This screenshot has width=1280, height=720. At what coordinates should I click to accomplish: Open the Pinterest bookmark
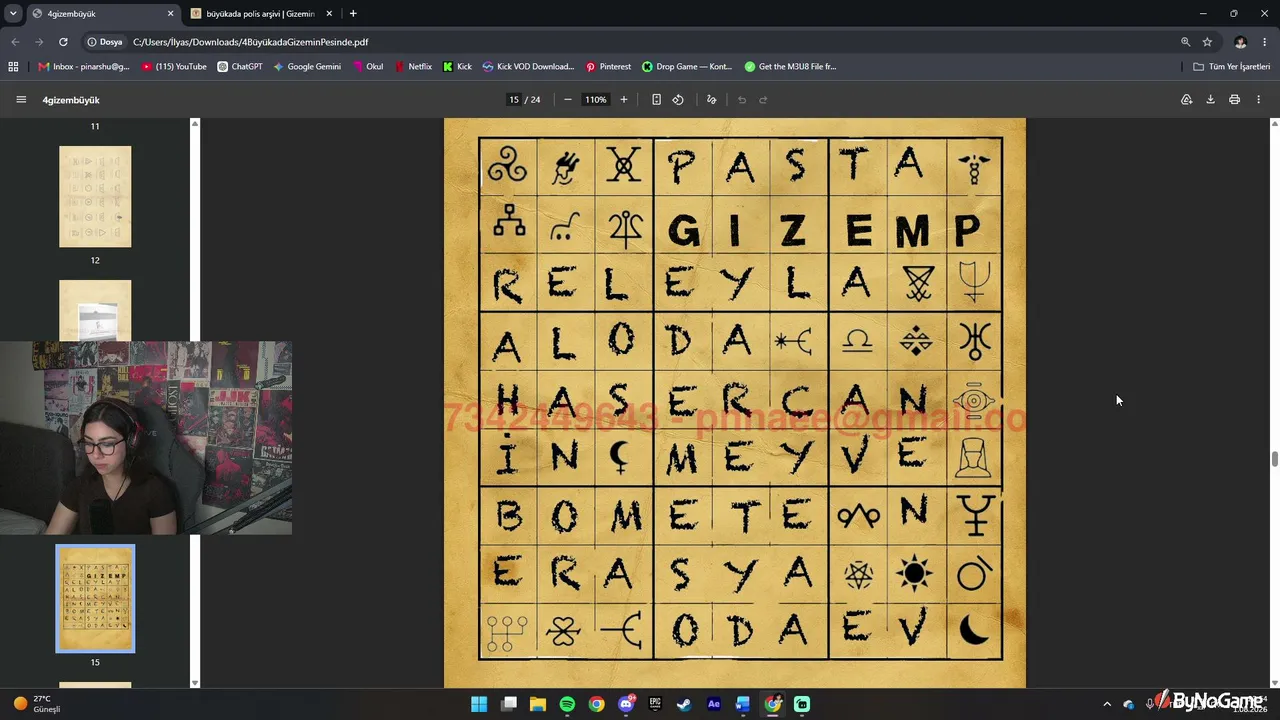[x=608, y=67]
